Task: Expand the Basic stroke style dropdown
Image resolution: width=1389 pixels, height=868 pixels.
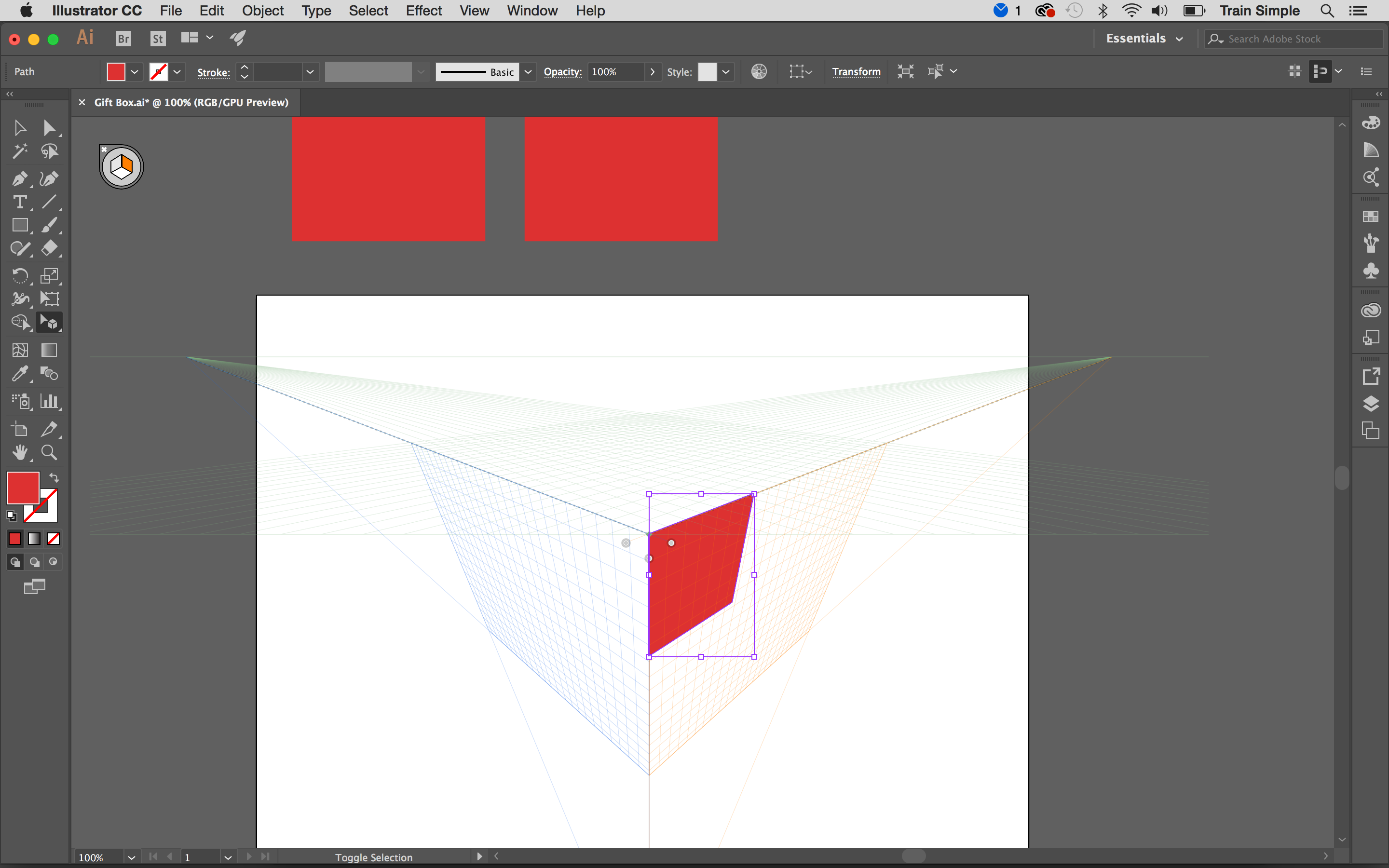Action: (x=527, y=71)
